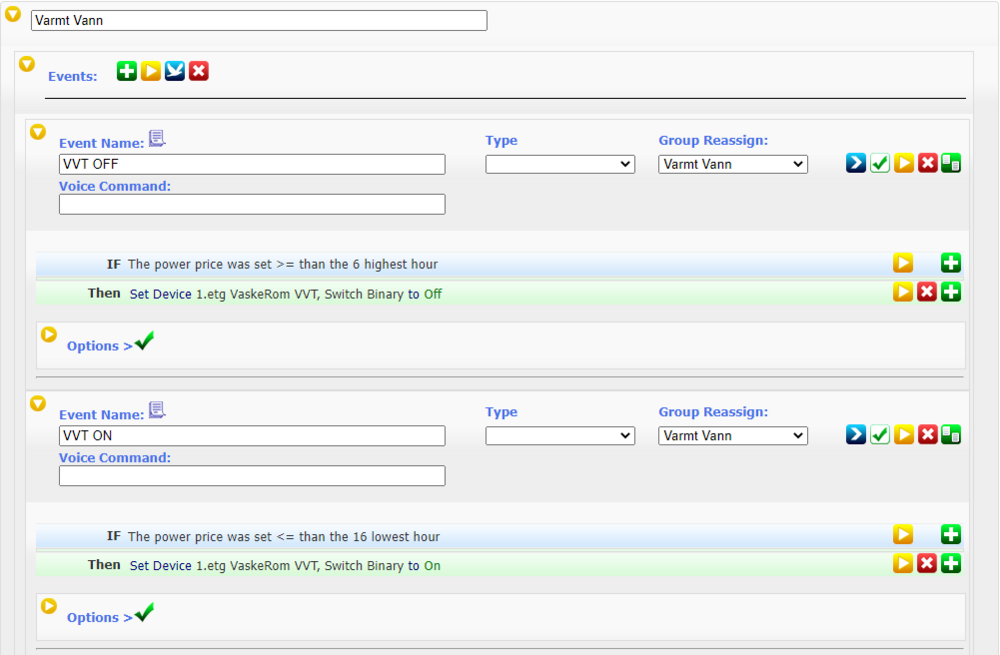1000x655 pixels.
Task: Copy VVT ON event with green duplicate icon
Action: tap(951, 435)
